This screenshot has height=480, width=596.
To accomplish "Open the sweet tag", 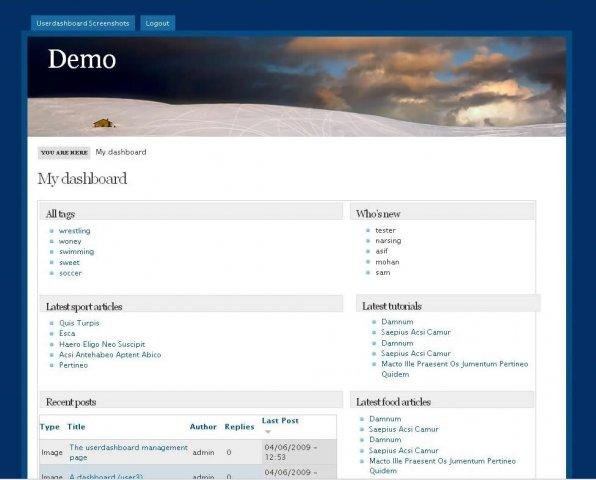I will [69, 263].
